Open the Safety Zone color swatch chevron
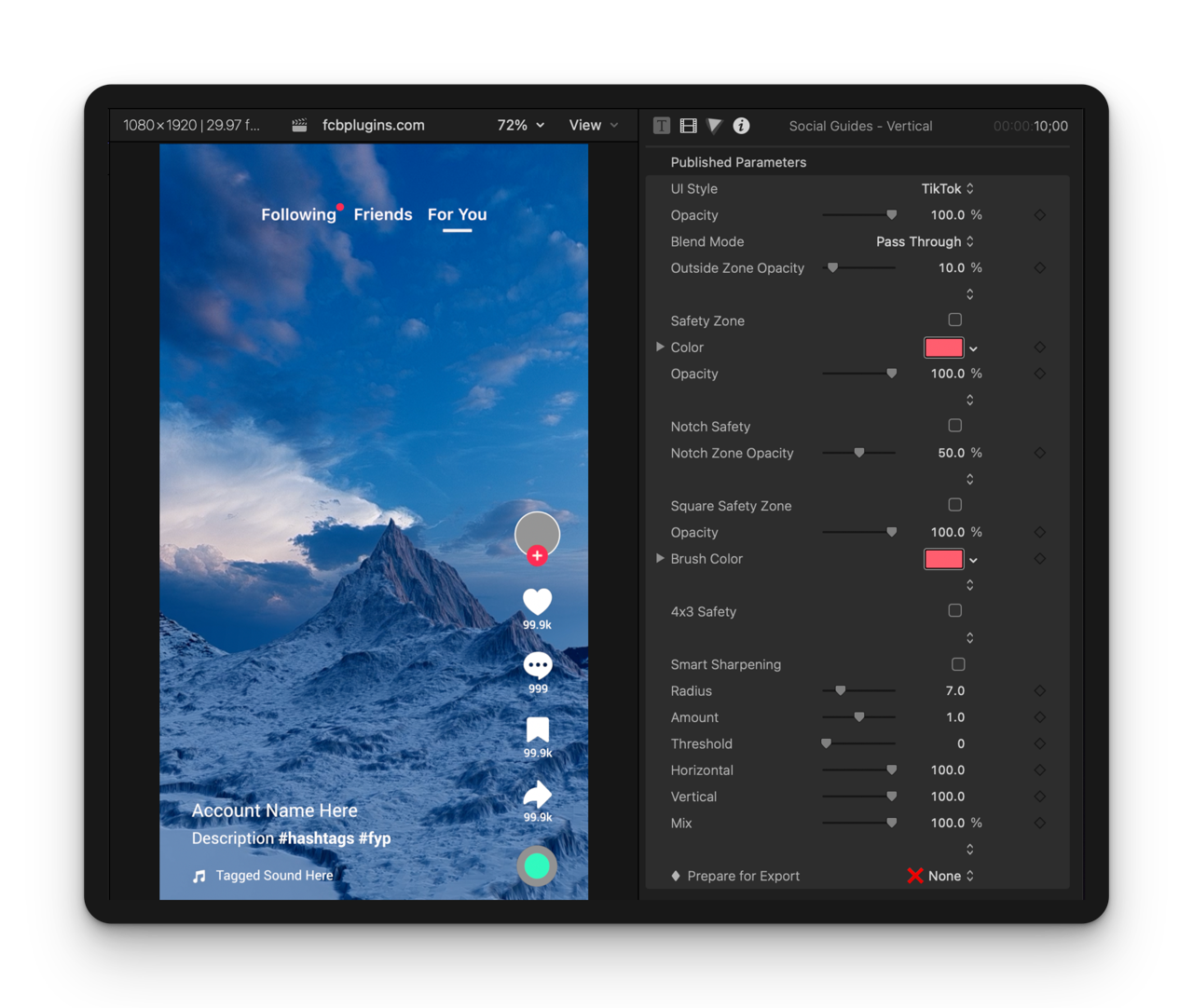 click(x=973, y=348)
